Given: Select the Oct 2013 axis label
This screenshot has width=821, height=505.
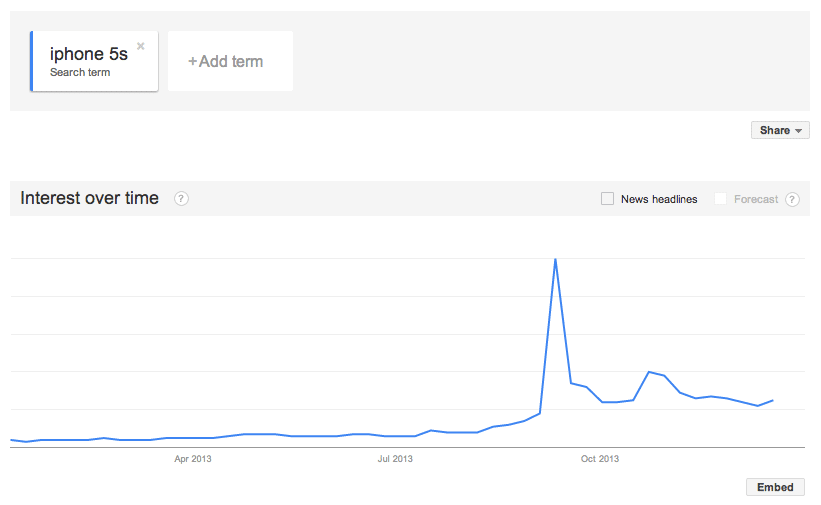Looking at the screenshot, I should coord(600,459).
